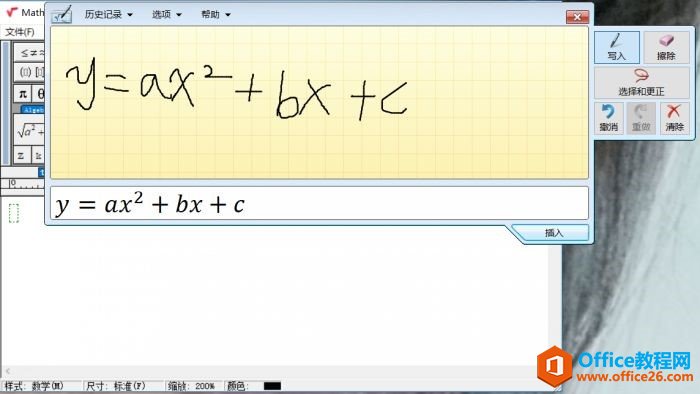
Task: Click the greyed 重做 (Redo) button
Action: coord(641,118)
